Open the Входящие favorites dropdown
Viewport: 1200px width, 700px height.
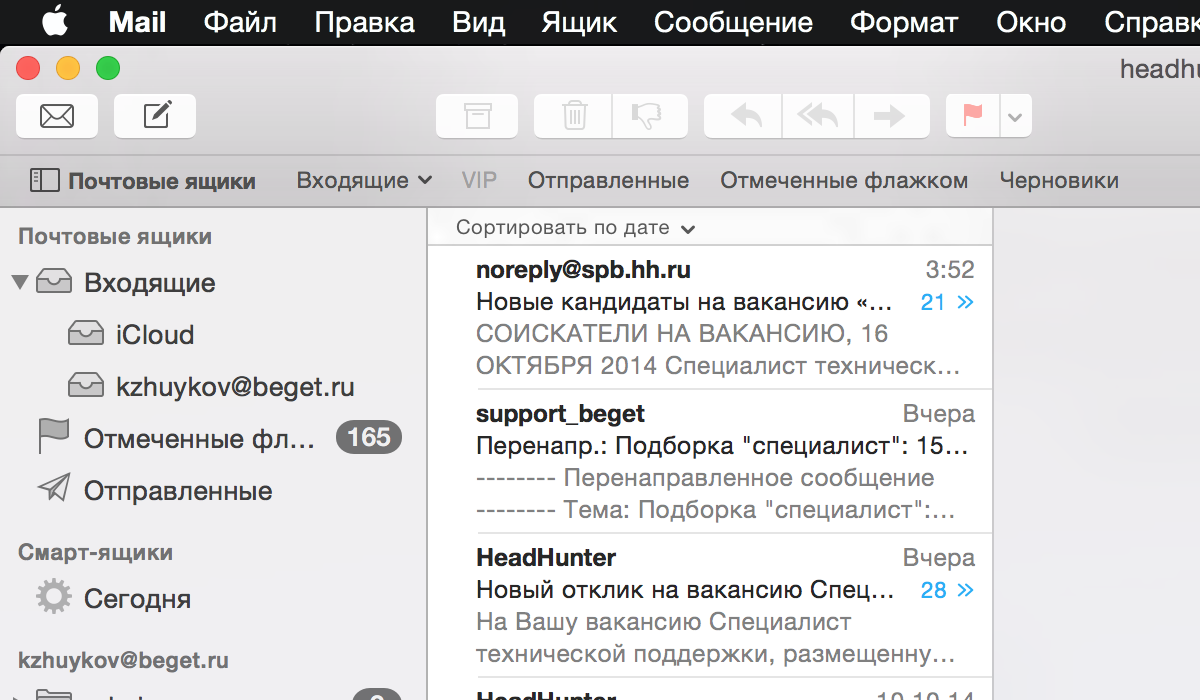click(x=364, y=181)
